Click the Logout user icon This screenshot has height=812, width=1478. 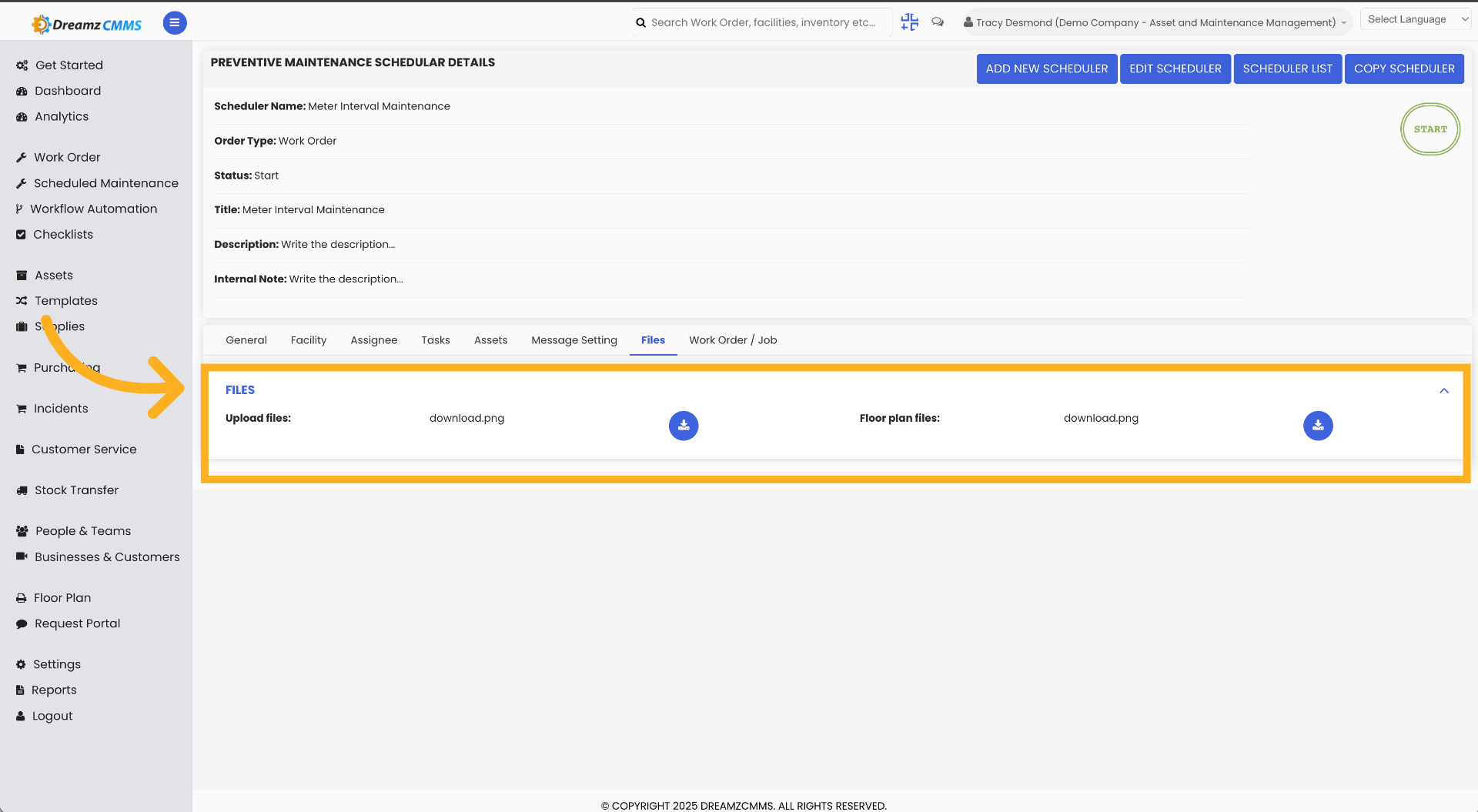click(x=21, y=716)
